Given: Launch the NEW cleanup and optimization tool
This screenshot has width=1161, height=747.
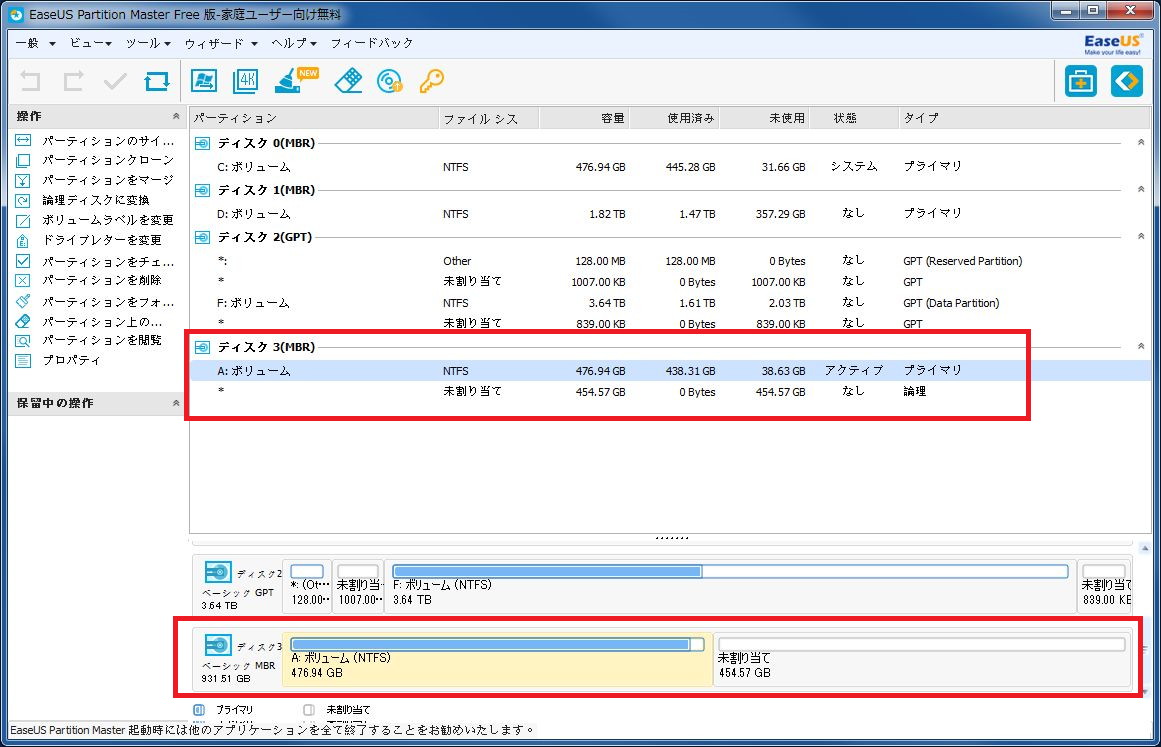Looking at the screenshot, I should [295, 80].
